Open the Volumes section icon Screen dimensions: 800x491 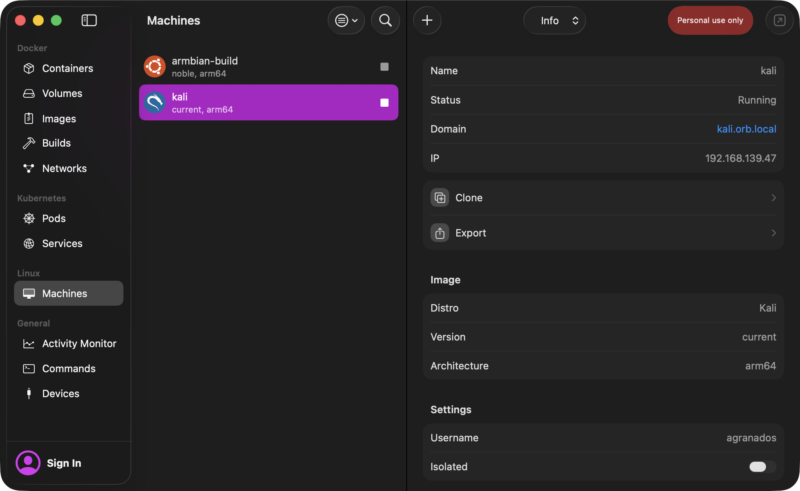29,93
